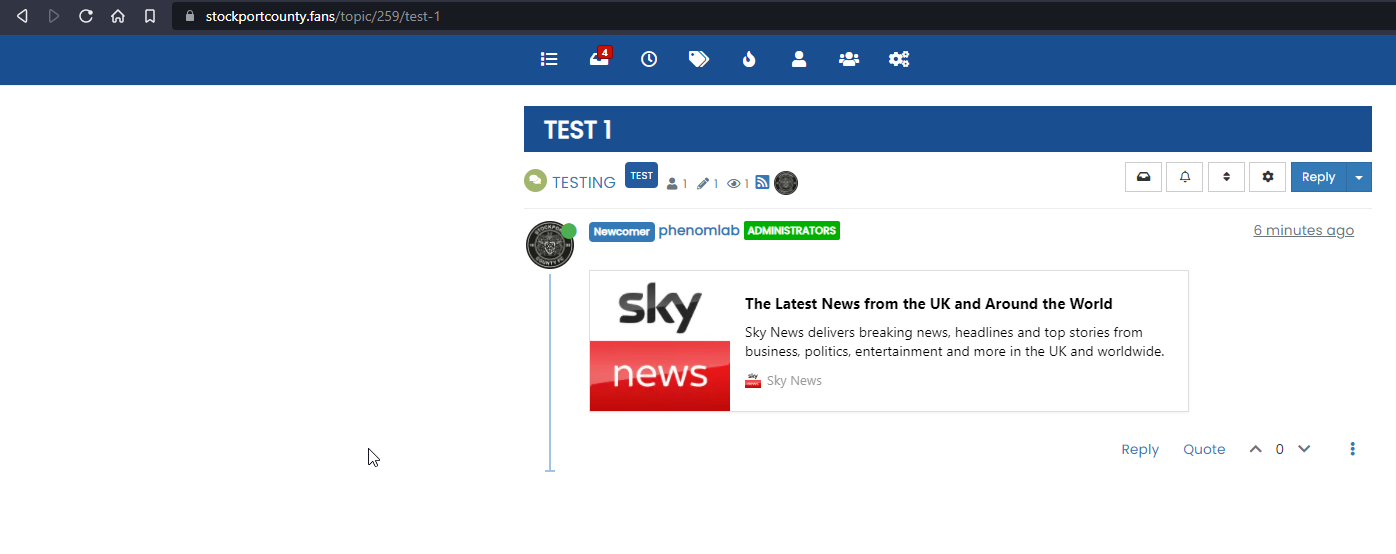1396x554 pixels.
Task: Downvote the post
Action: pyautogui.click(x=1304, y=449)
